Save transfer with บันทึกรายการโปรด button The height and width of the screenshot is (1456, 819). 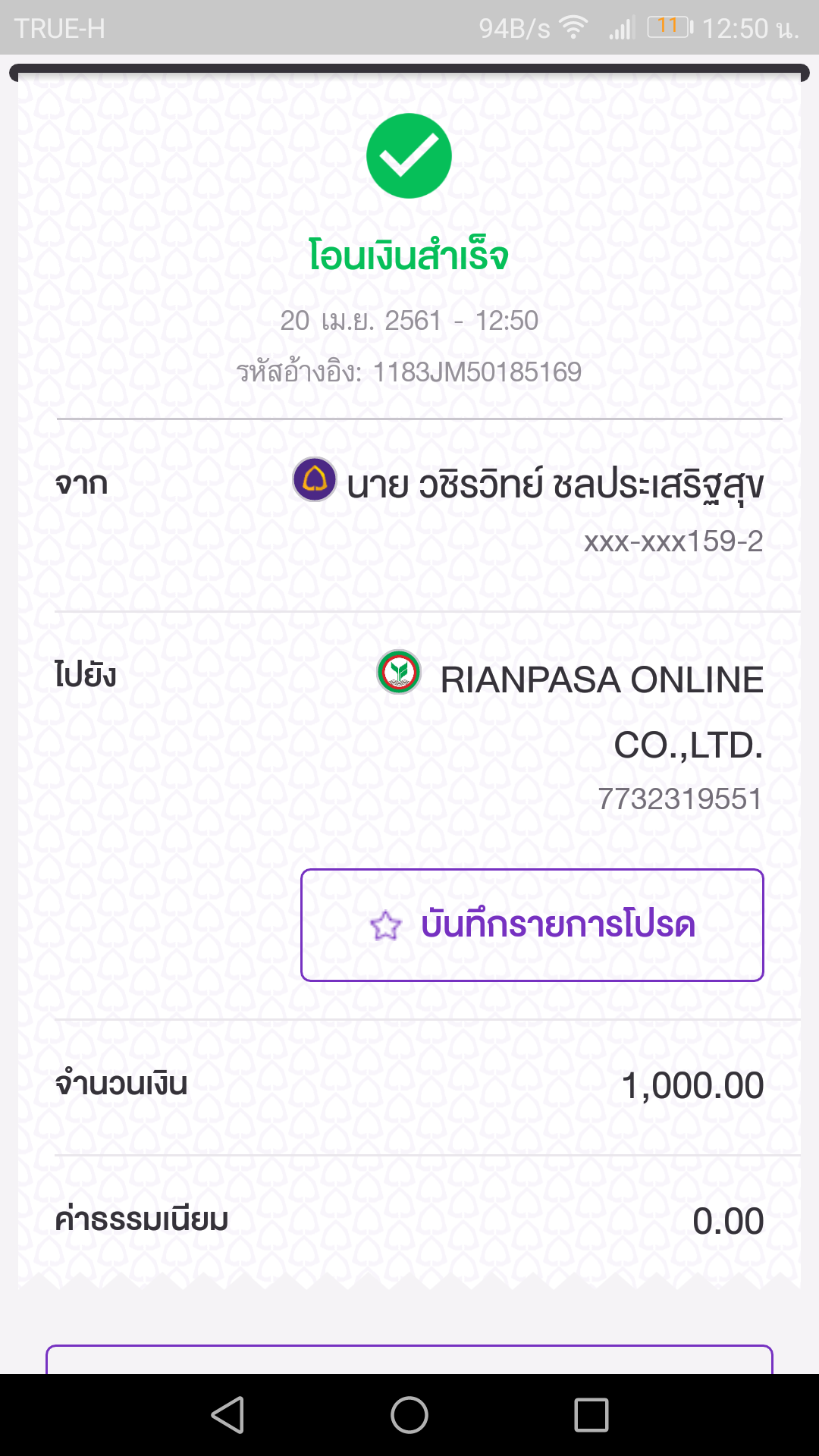[x=532, y=925]
